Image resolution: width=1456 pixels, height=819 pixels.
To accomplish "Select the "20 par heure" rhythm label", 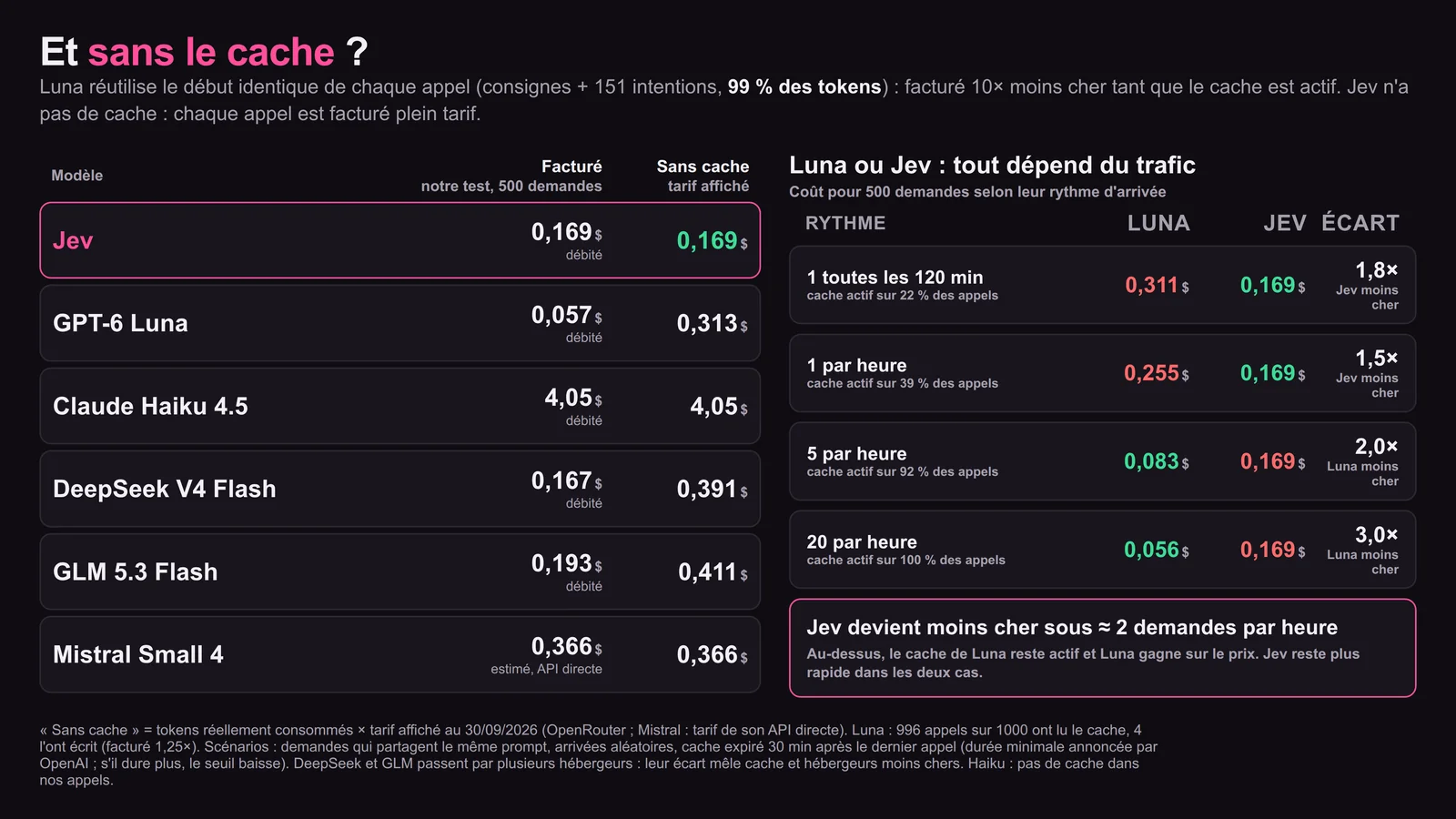I will point(862,542).
